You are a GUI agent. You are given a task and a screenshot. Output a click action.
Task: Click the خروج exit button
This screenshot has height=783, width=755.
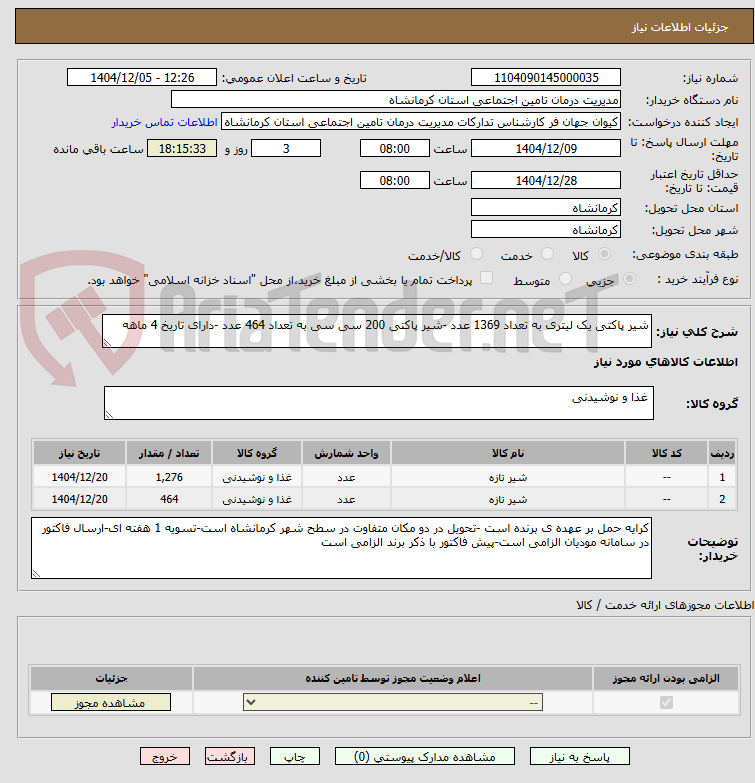[x=165, y=757]
